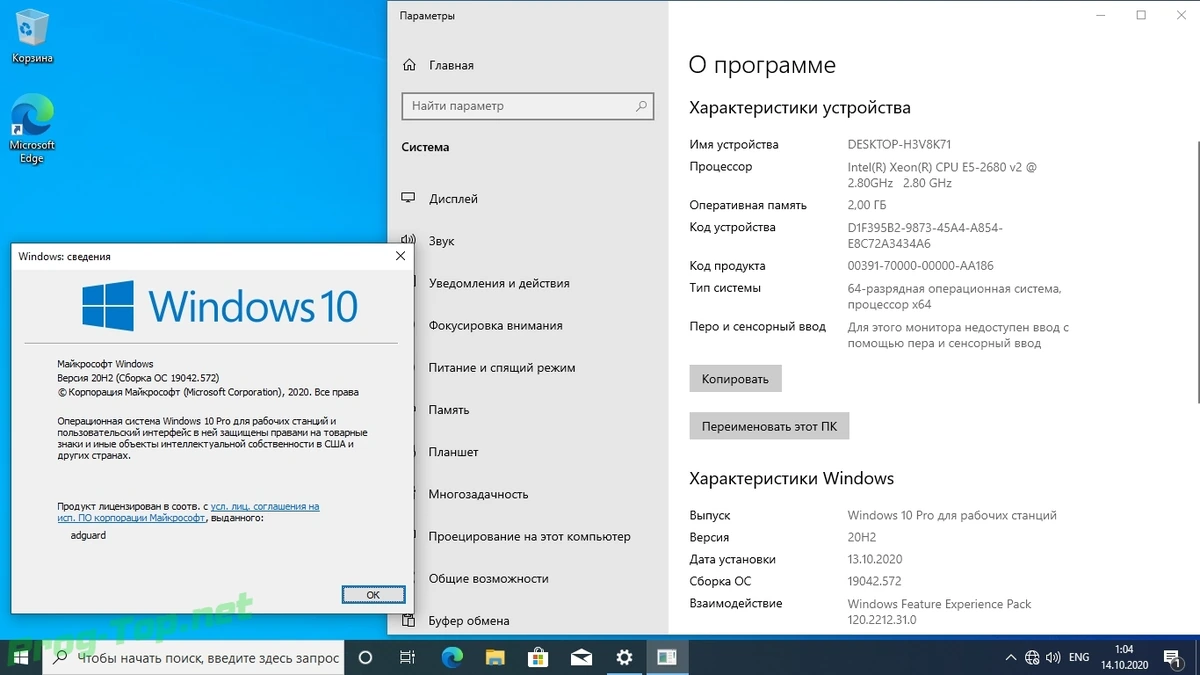Click the Система sidebar heading

point(425,147)
